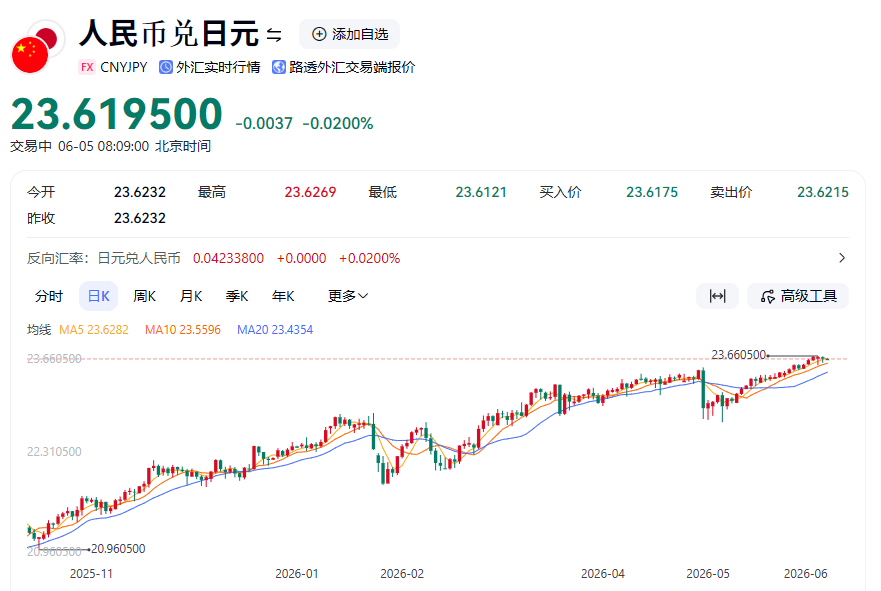Open 高级工具 advanced tools
This screenshot has width=881, height=591.
pos(798,296)
